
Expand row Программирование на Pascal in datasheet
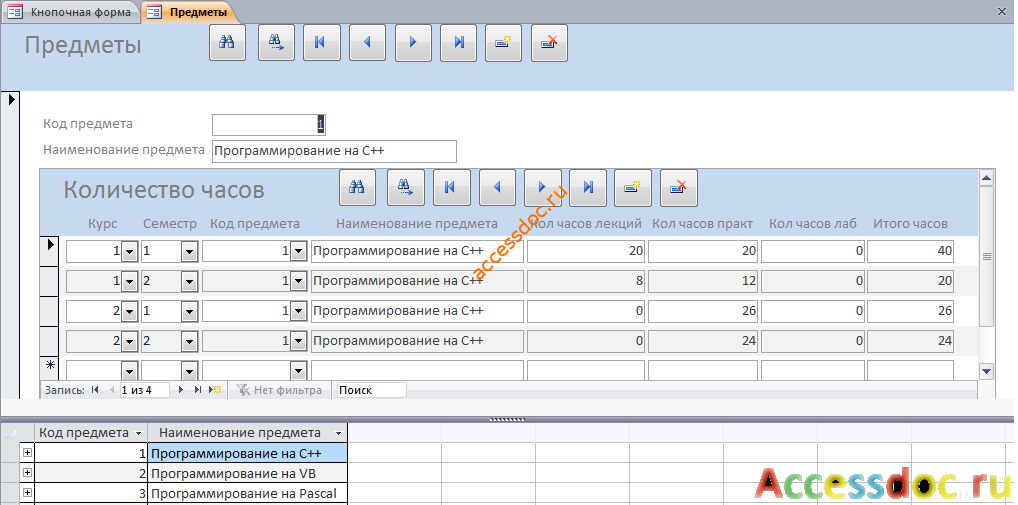(27, 493)
